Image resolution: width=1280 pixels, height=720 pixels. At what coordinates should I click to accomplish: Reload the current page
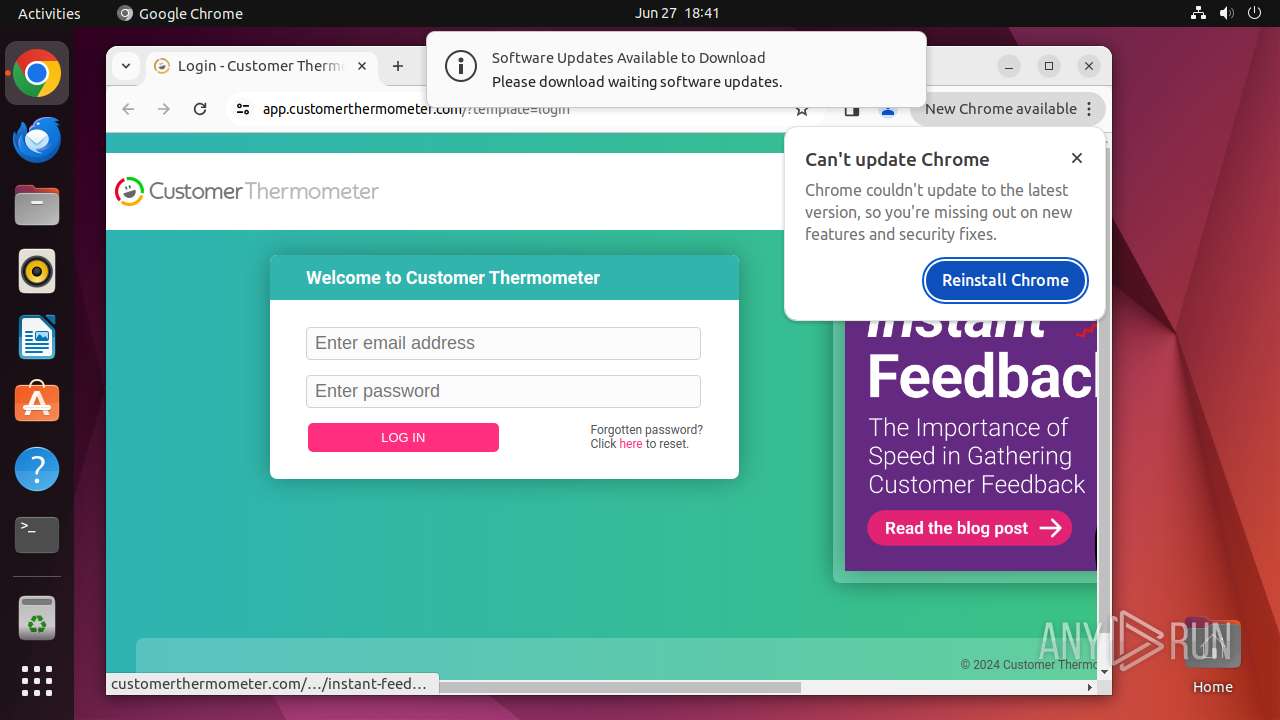coord(200,109)
